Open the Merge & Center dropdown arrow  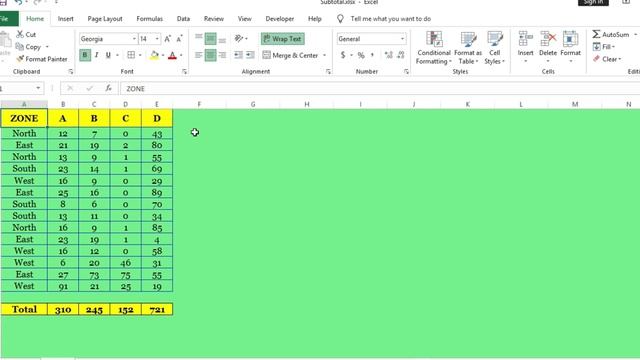coord(324,55)
